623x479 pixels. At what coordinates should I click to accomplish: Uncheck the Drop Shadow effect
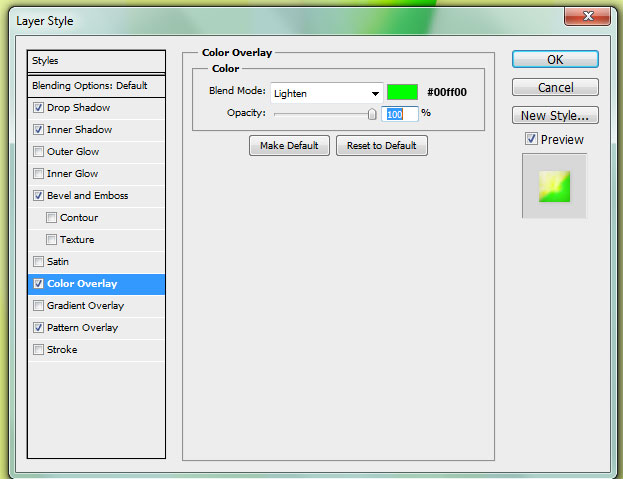(x=39, y=108)
